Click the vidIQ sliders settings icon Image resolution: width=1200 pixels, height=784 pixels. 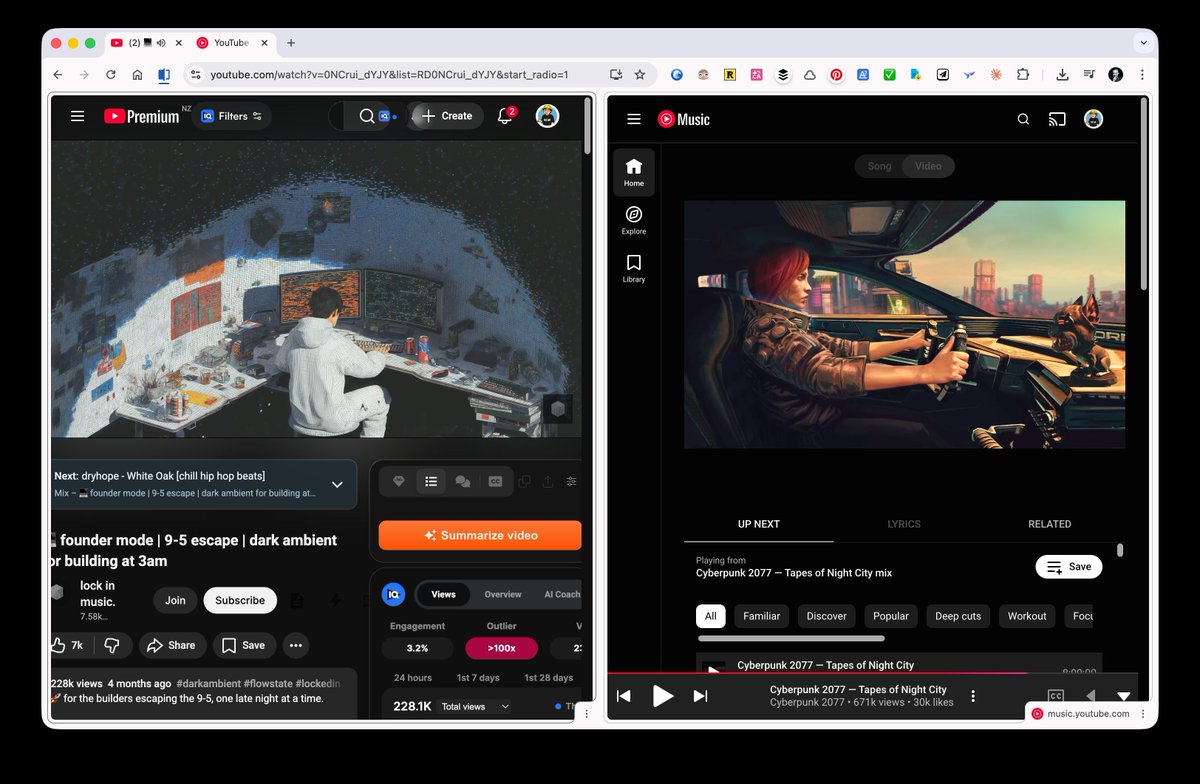(571, 481)
